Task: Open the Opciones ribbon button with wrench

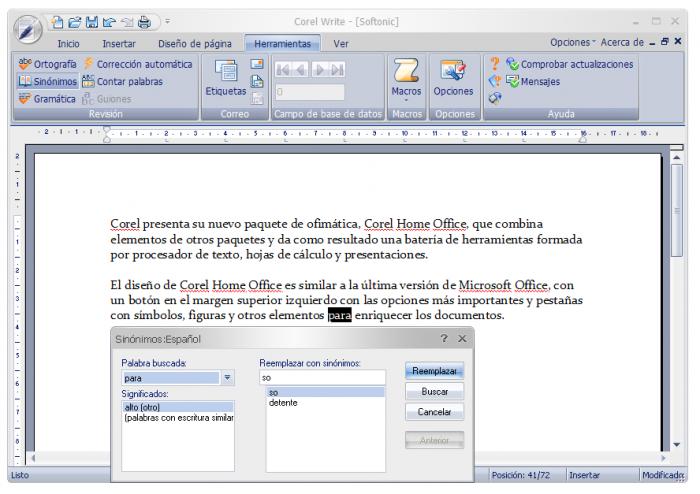Action: pos(454,78)
